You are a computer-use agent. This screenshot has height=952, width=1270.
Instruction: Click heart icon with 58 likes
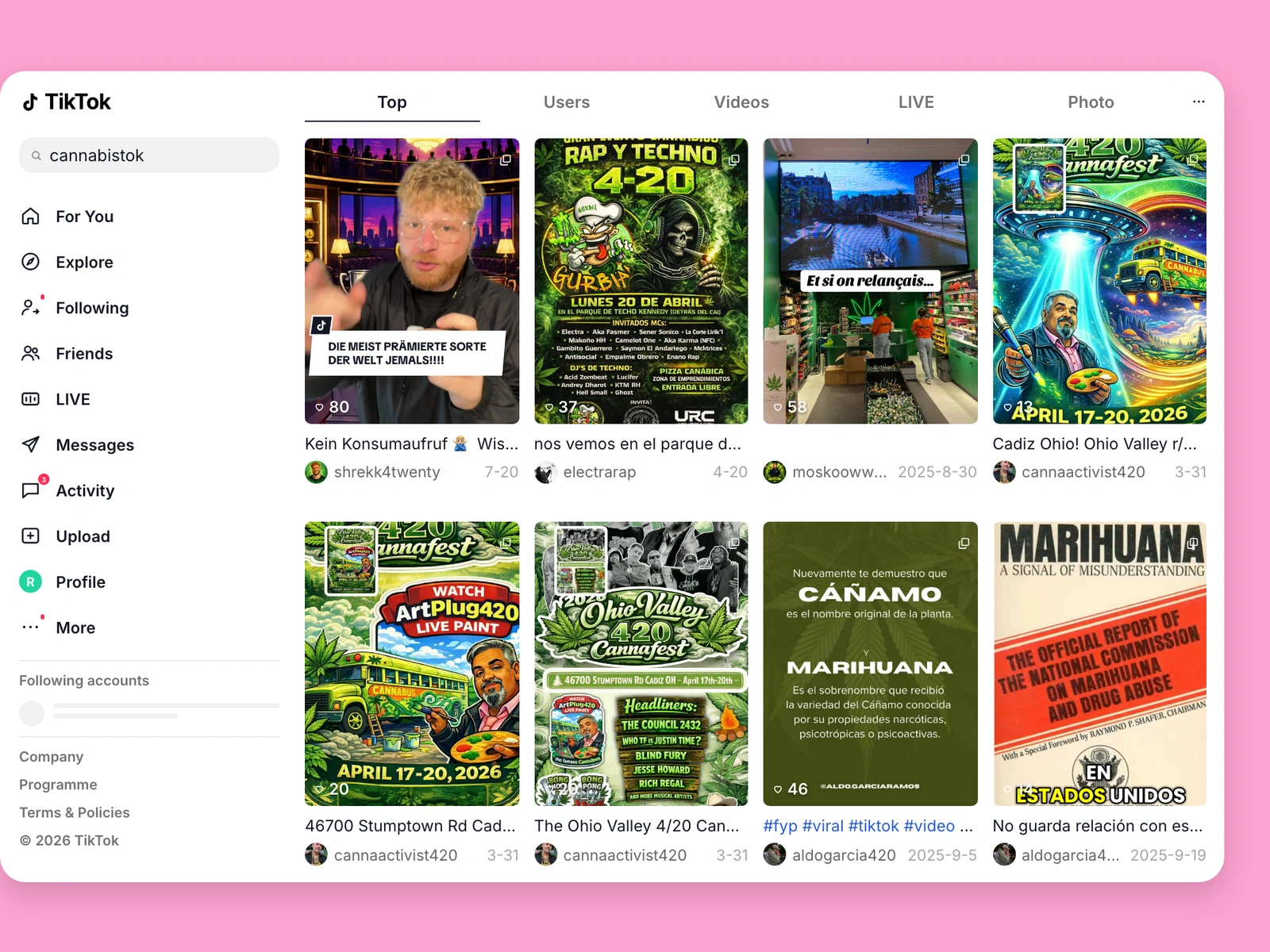pyautogui.click(x=778, y=407)
